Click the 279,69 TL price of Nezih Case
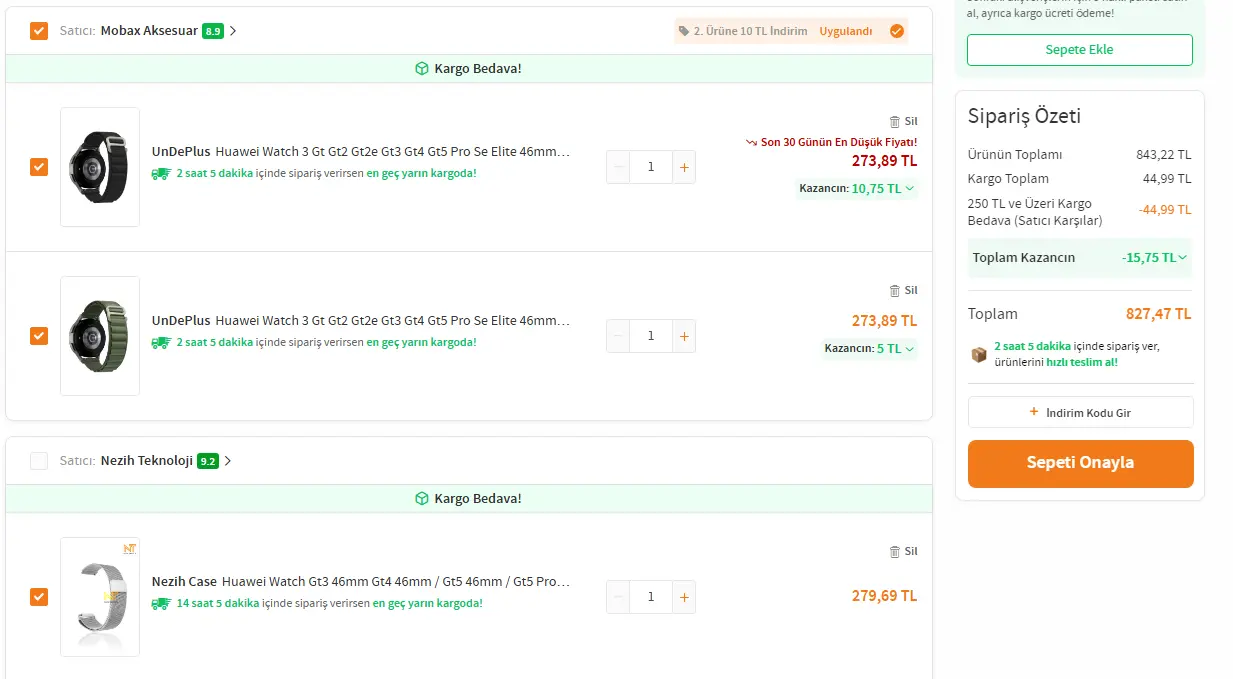This screenshot has width=1233, height=679. [x=884, y=596]
